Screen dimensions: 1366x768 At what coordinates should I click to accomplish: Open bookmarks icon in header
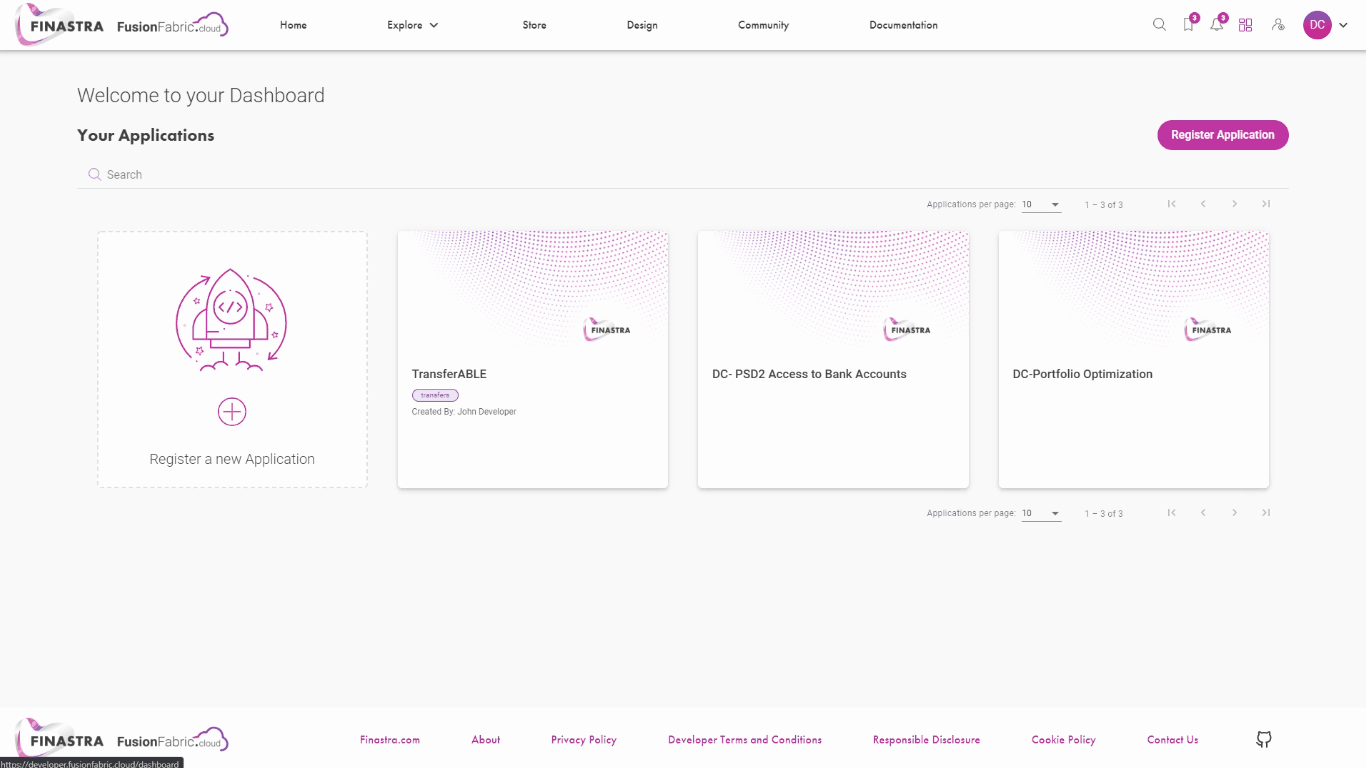1188,25
